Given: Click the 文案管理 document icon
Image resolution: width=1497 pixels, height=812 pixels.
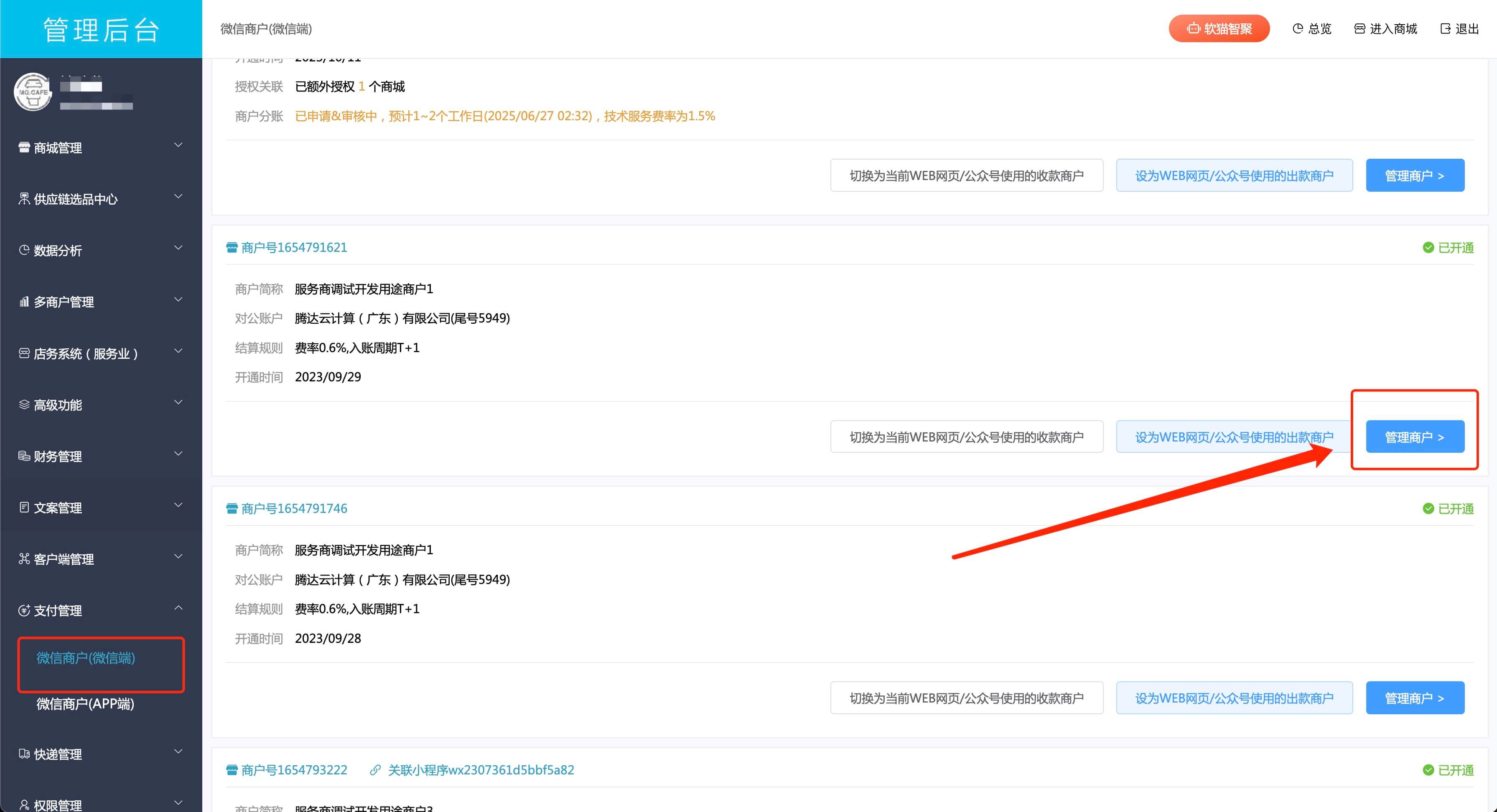Looking at the screenshot, I should (x=24, y=507).
